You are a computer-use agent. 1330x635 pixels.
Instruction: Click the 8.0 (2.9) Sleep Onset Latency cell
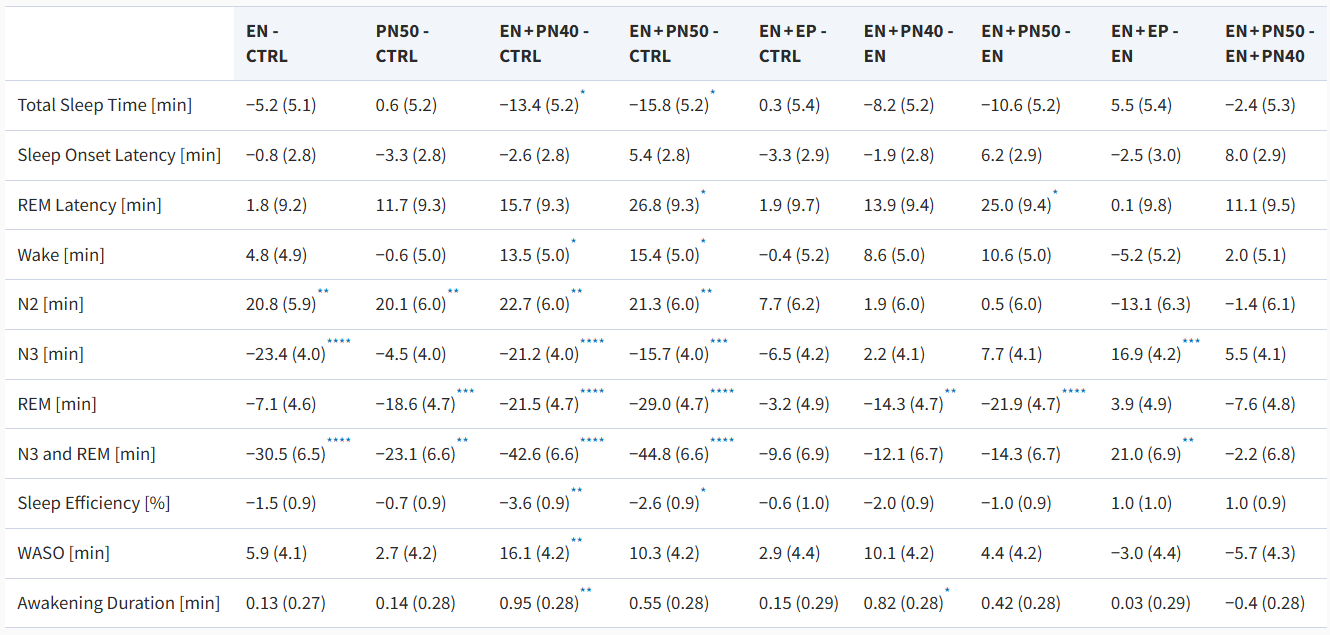(x=1256, y=155)
